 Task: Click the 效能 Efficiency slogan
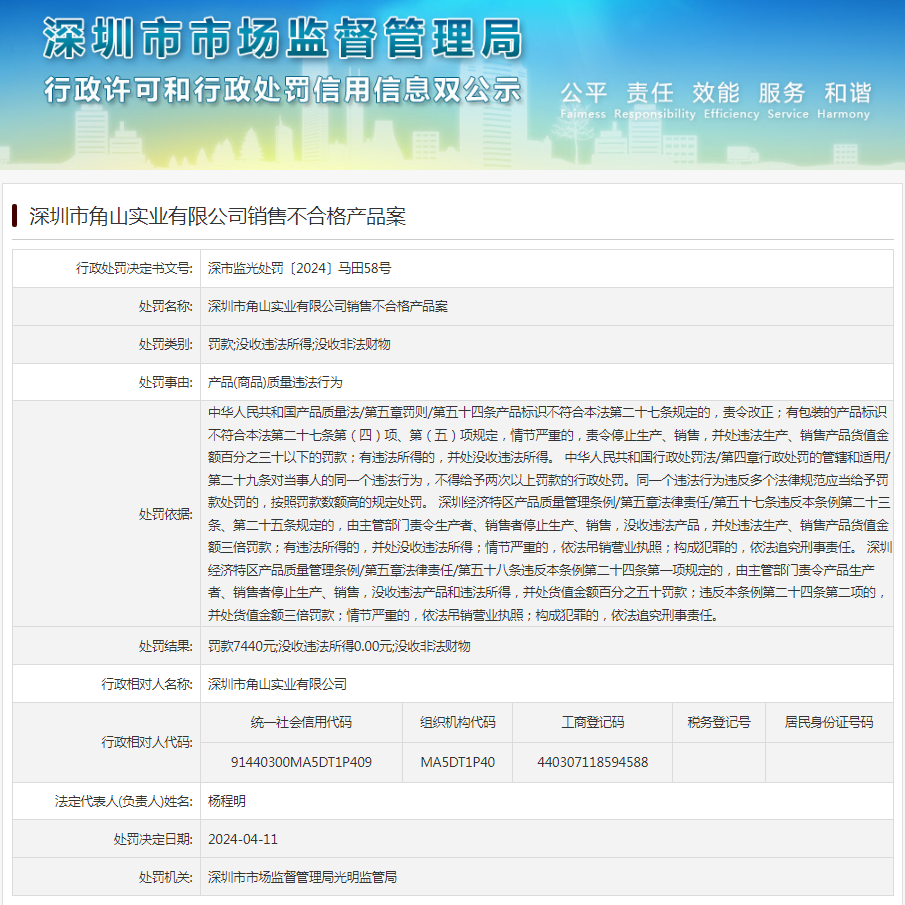pos(731,100)
